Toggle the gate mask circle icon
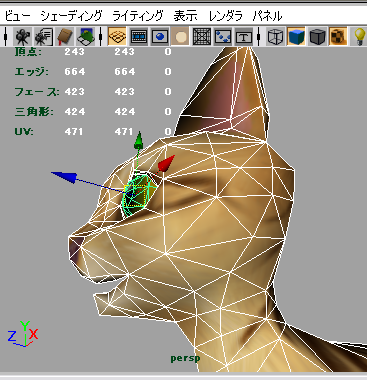This screenshot has height=380, width=367. click(180, 36)
